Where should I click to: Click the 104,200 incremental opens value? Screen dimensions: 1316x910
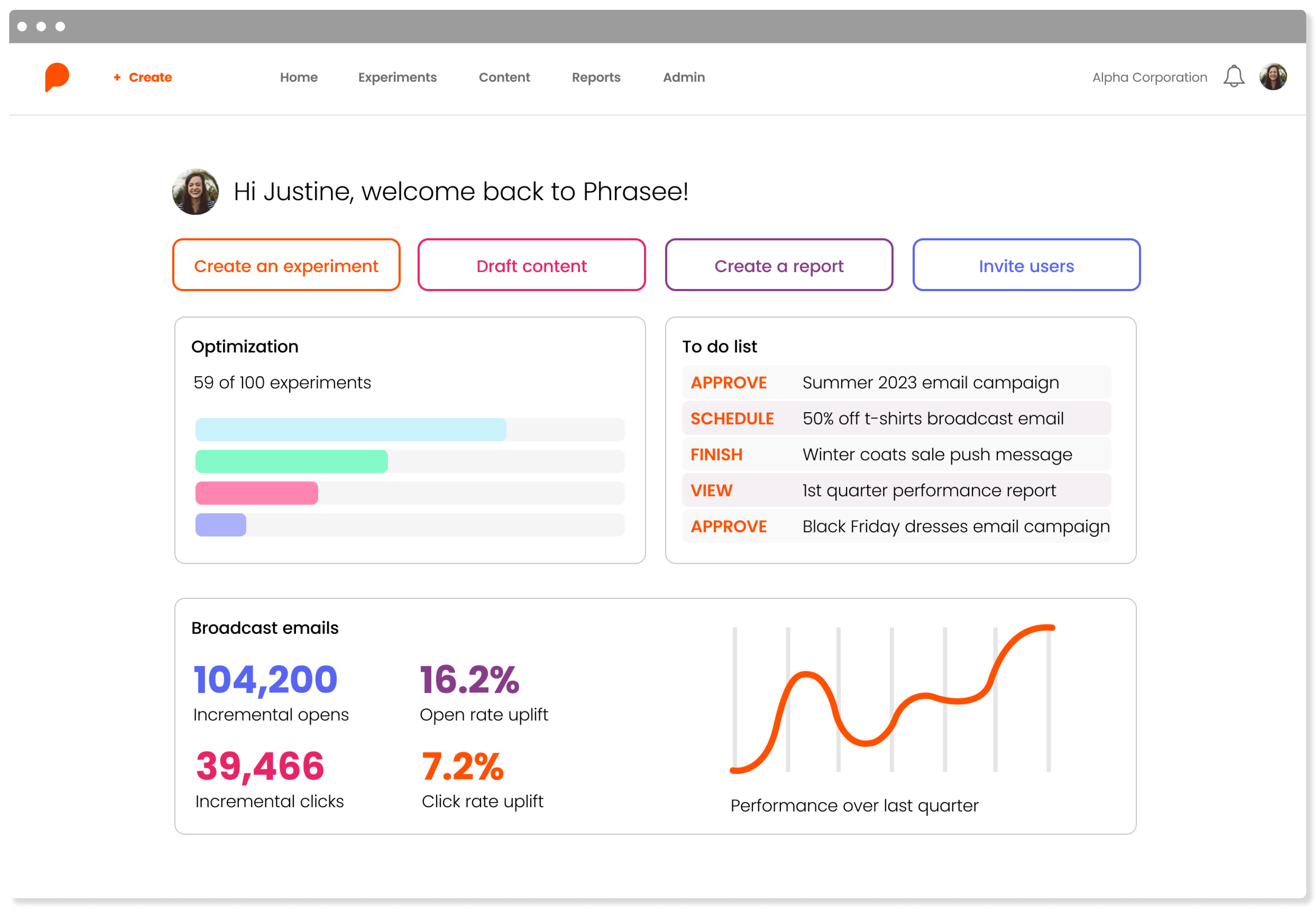click(x=266, y=680)
